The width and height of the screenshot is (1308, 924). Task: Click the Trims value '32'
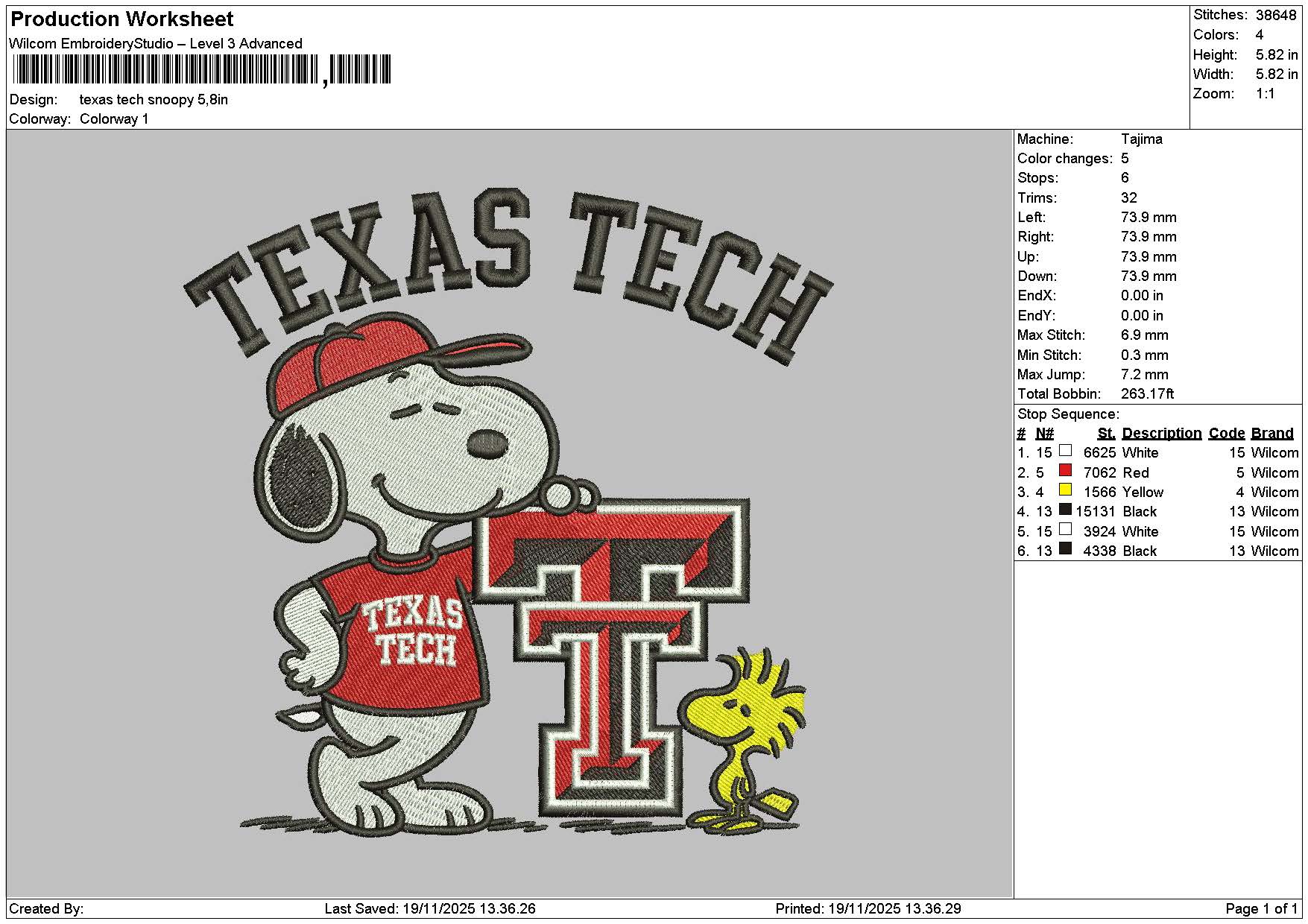tap(1129, 197)
